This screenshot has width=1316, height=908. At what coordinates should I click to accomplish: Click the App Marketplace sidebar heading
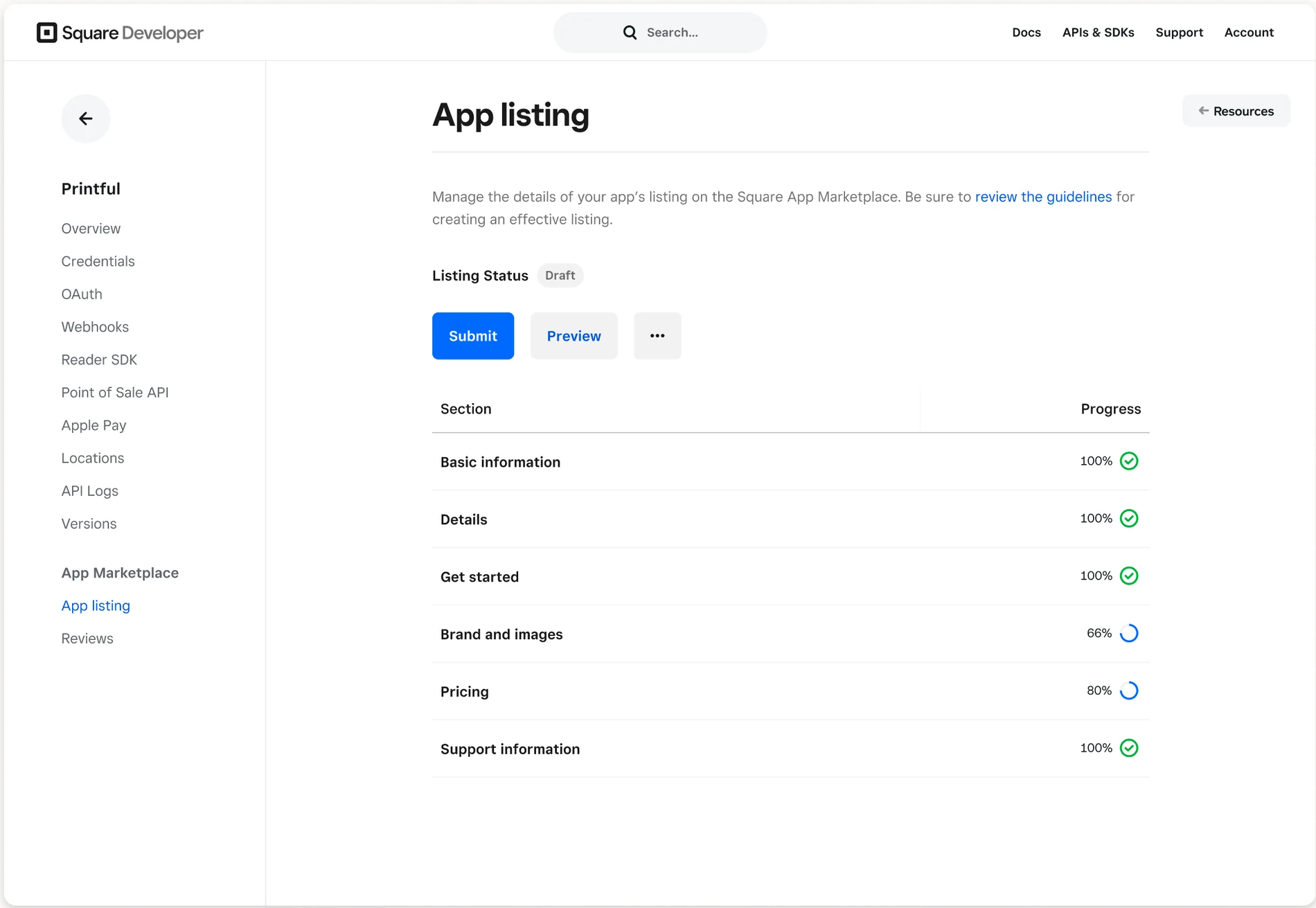(x=120, y=573)
